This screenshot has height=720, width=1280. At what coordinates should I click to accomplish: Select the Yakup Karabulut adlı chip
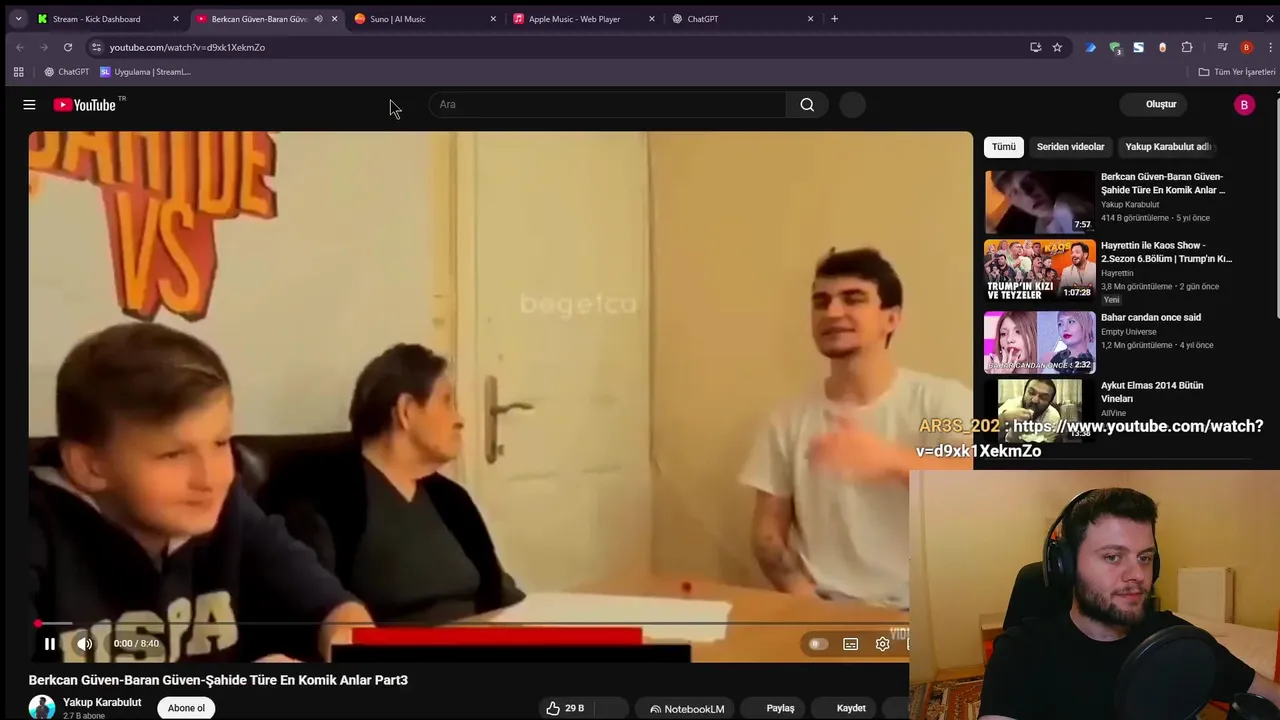point(1167,146)
